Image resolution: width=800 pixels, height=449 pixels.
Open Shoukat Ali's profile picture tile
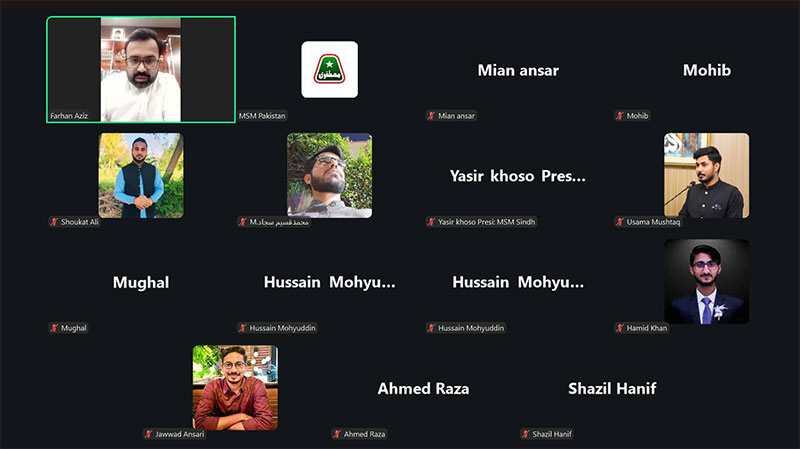[141, 176]
